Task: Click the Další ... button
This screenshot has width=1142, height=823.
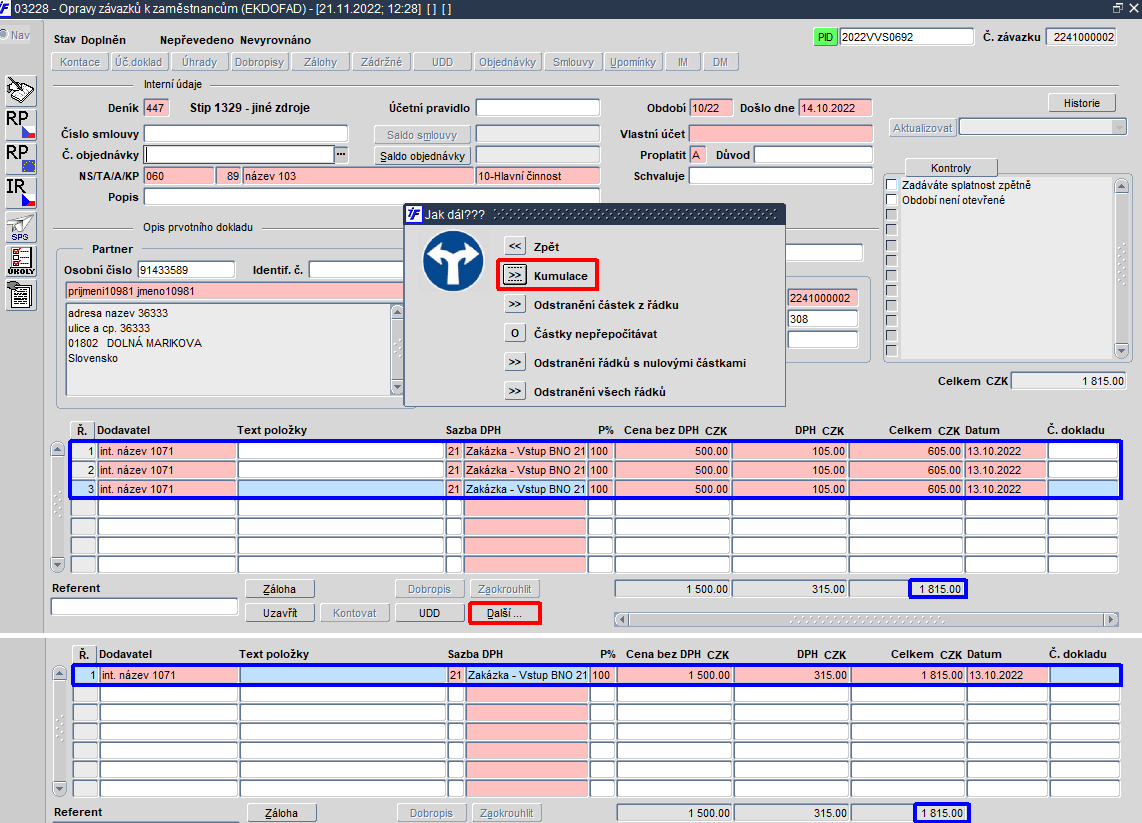Action: [x=504, y=613]
